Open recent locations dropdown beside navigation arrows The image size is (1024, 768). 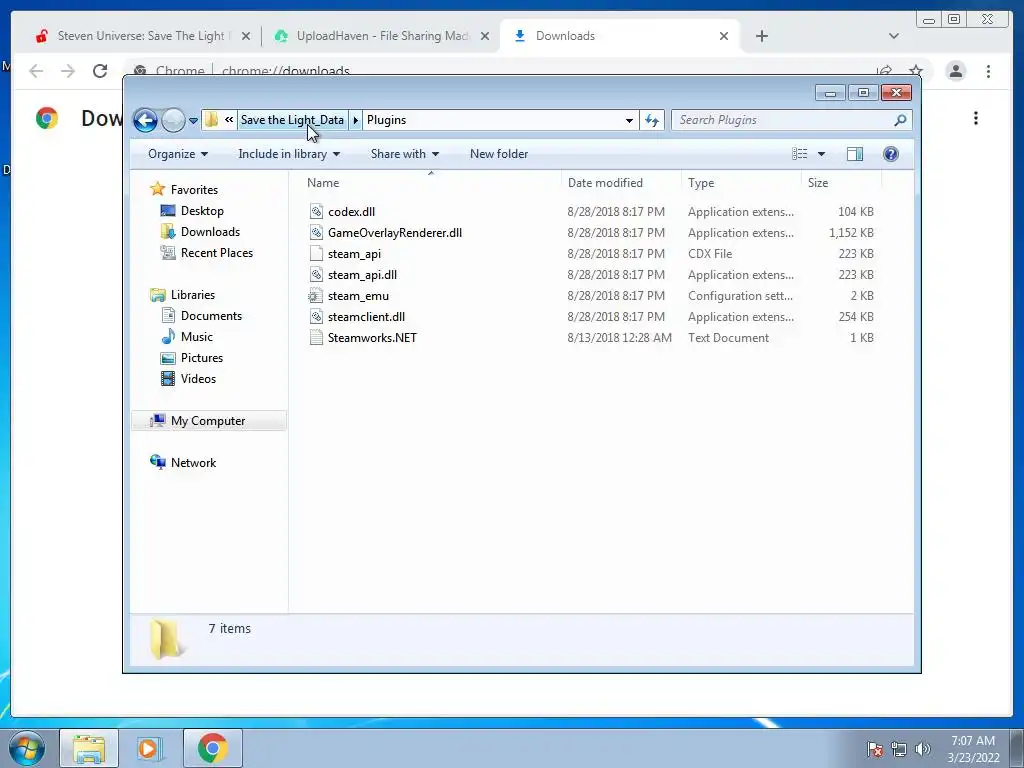(x=193, y=120)
